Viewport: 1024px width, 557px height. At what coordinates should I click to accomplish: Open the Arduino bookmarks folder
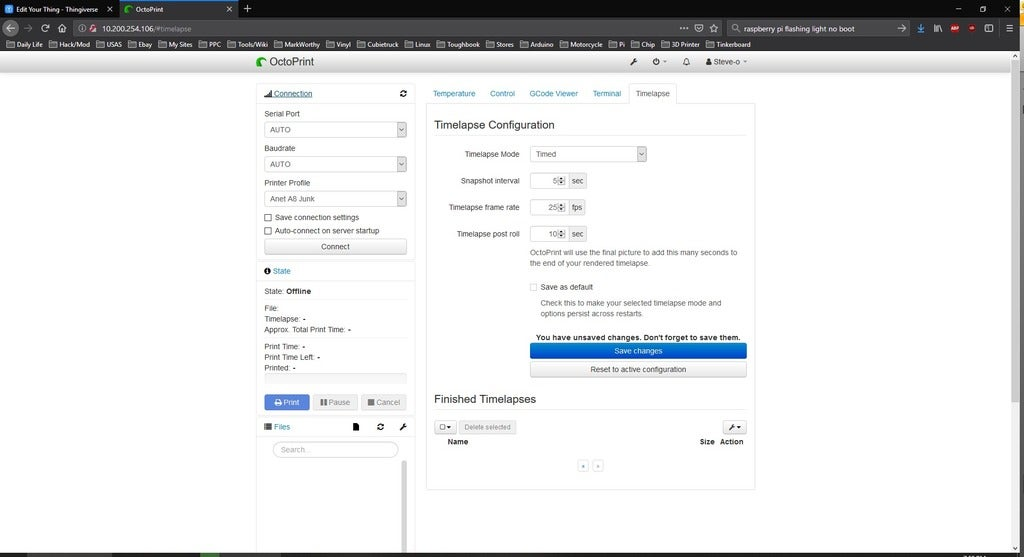[536, 45]
